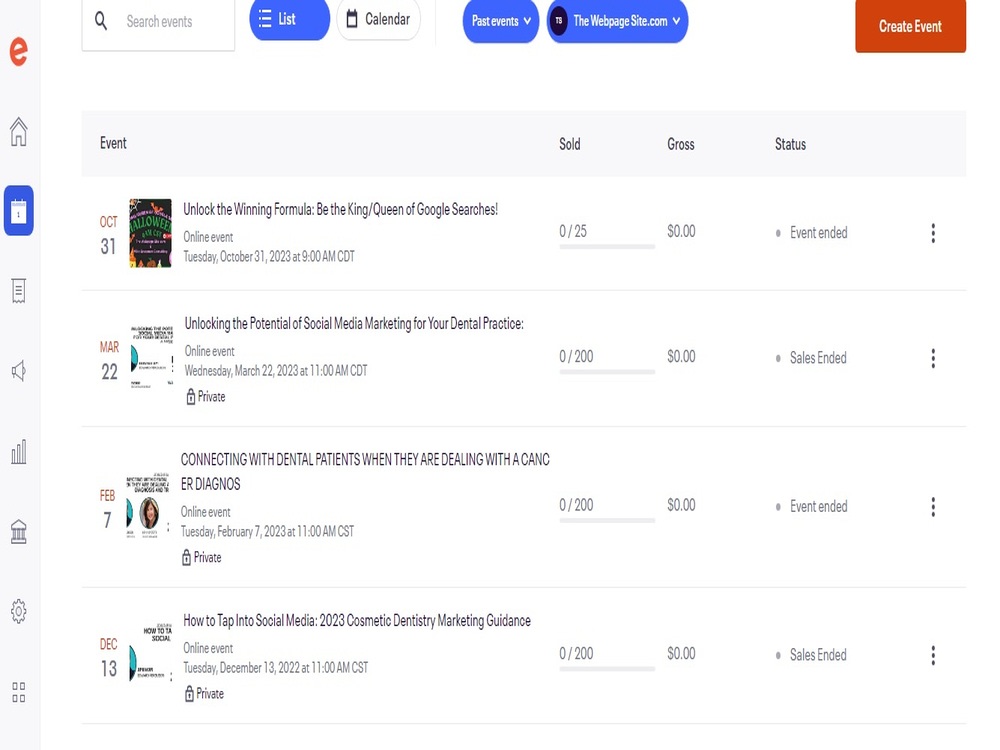The image size is (1000, 750).
Task: Open the more options menu for the October 31 event
Action: [x=933, y=233]
